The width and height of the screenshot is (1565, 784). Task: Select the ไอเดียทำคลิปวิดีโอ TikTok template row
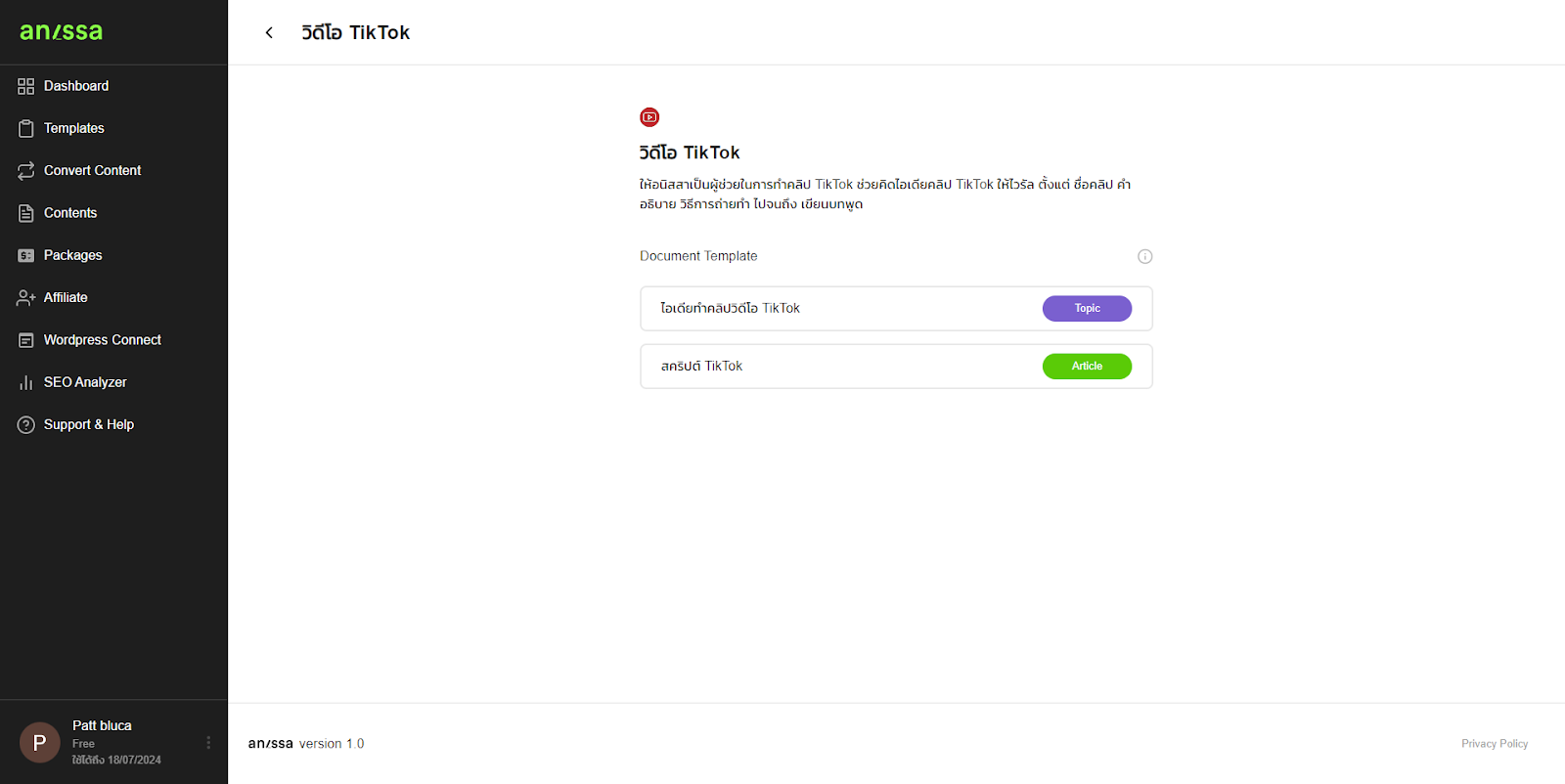pyautogui.click(x=896, y=309)
